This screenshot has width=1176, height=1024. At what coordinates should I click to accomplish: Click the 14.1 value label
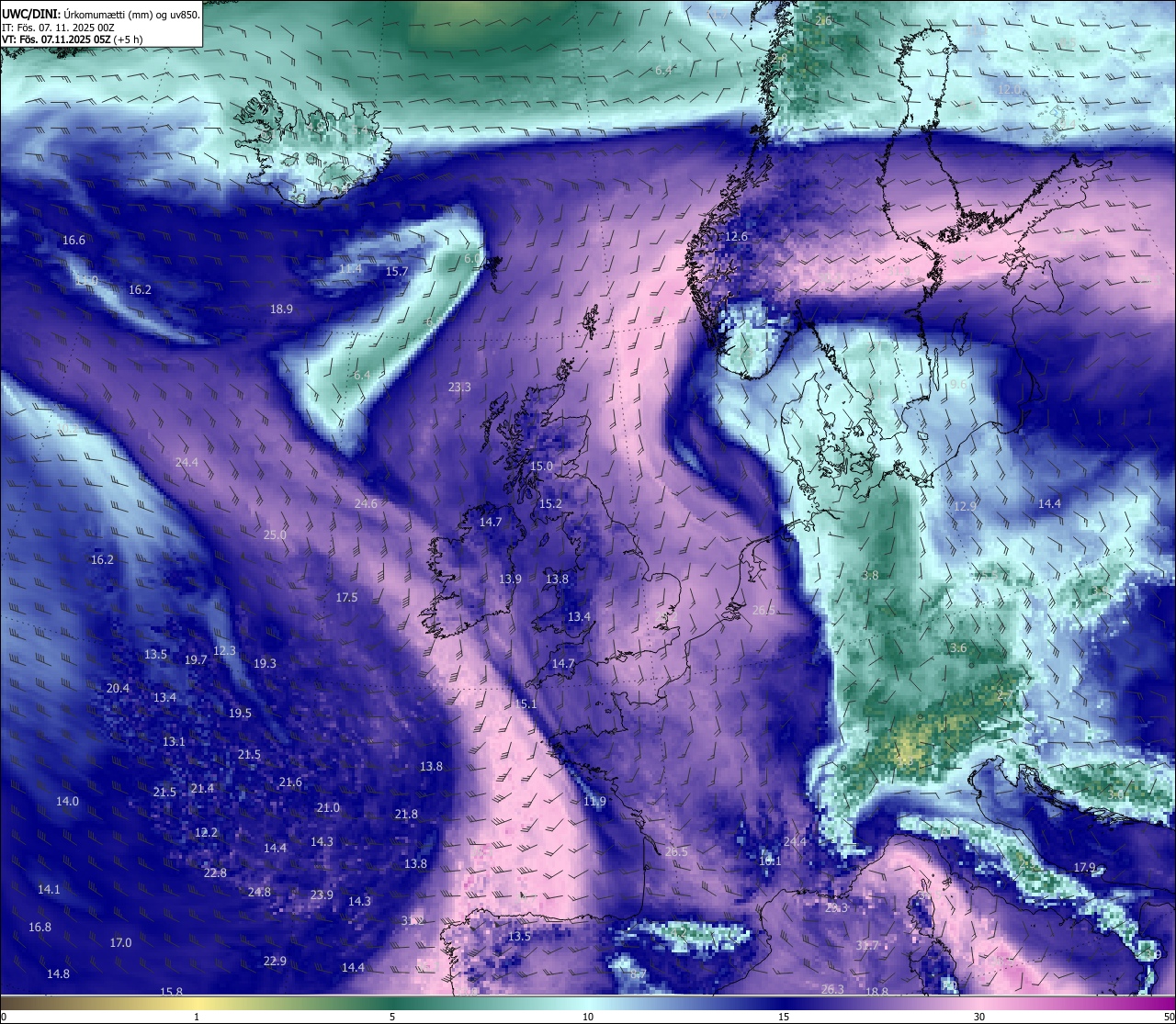pos(49,890)
